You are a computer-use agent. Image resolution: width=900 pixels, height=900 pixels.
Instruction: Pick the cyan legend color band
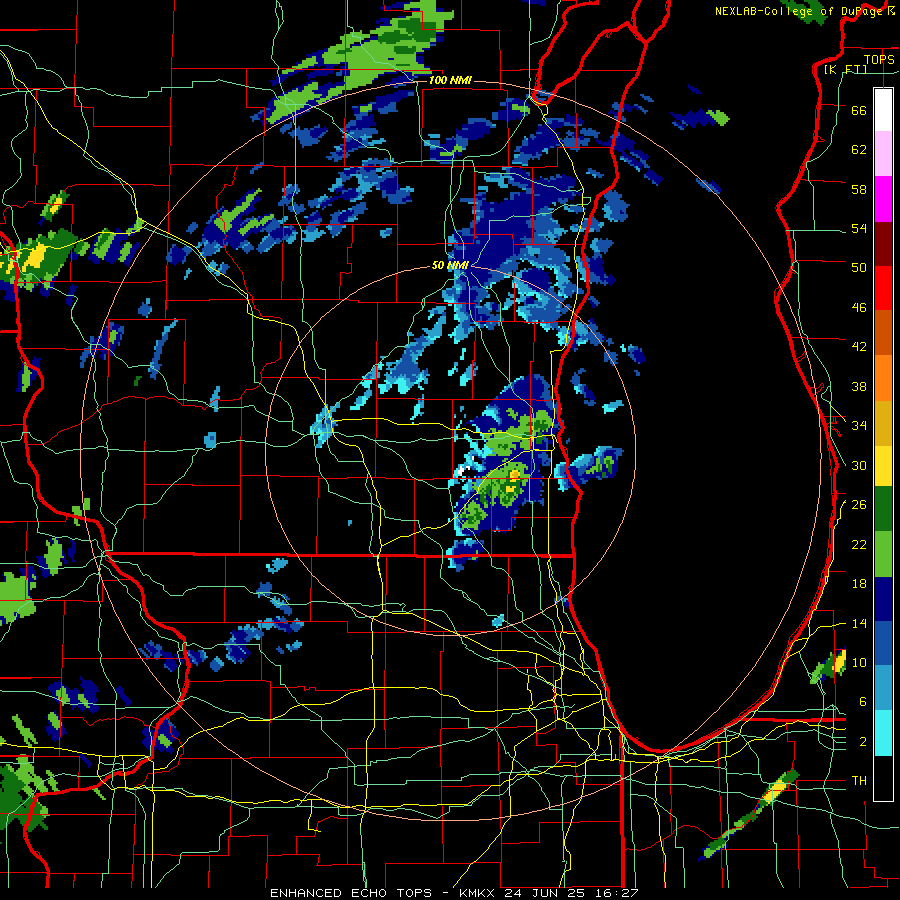coord(883,733)
